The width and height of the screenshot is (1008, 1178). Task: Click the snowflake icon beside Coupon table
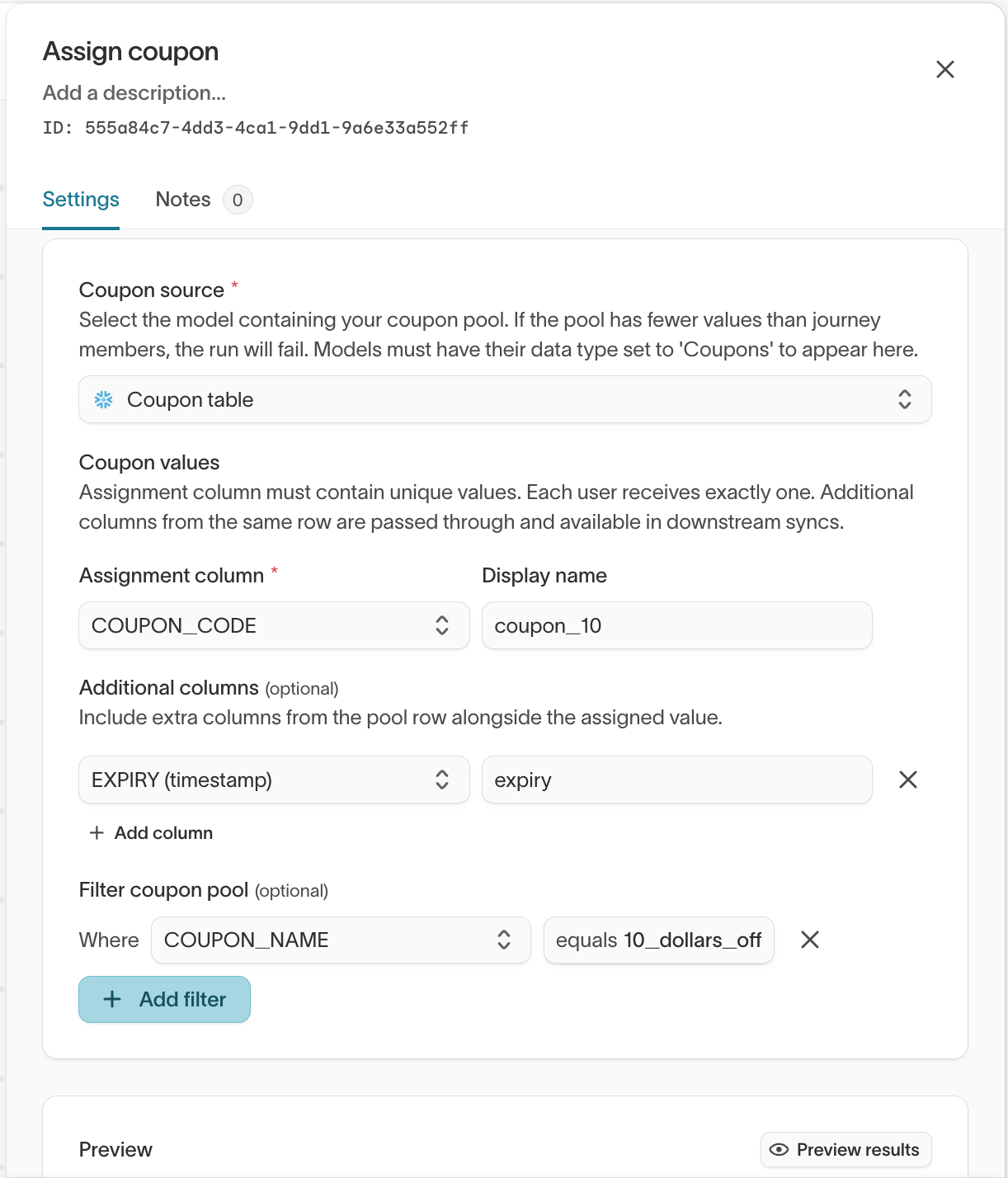point(103,399)
